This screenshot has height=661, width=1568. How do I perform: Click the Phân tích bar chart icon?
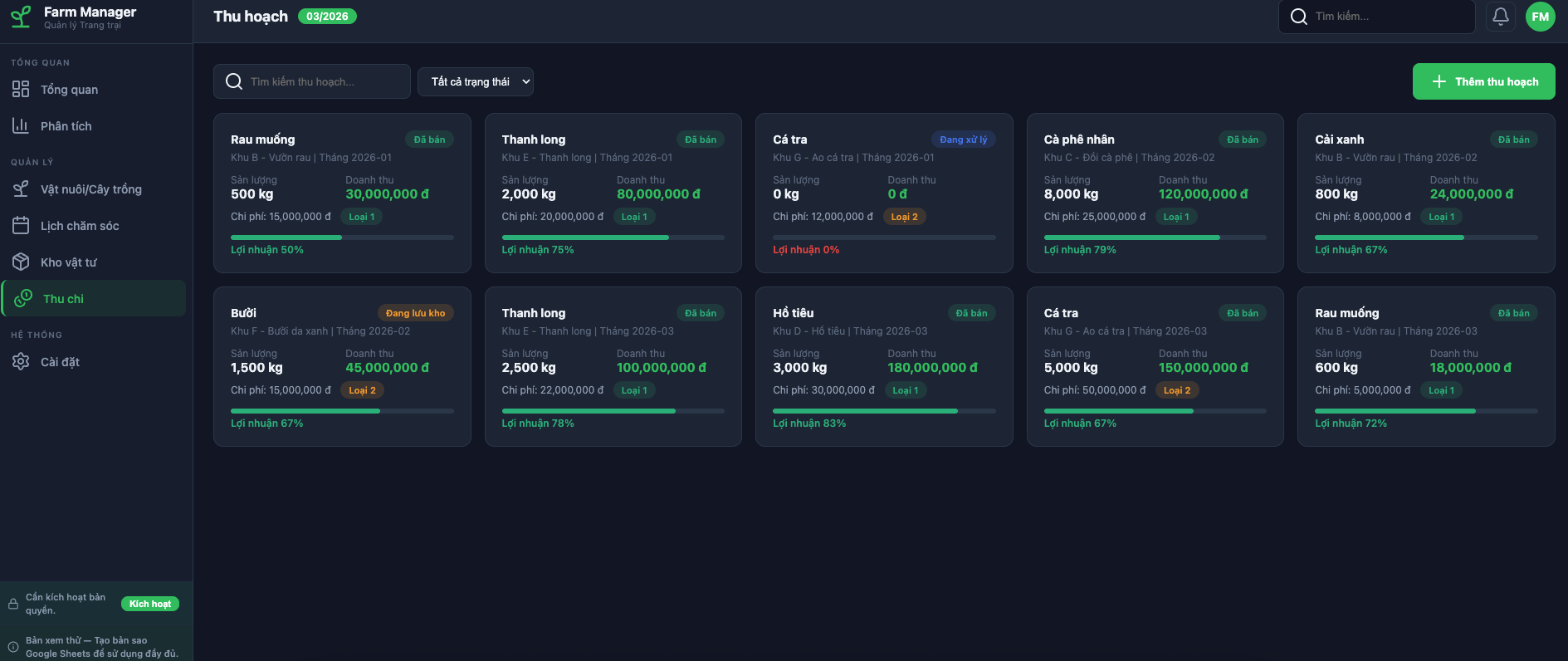pyautogui.click(x=21, y=126)
